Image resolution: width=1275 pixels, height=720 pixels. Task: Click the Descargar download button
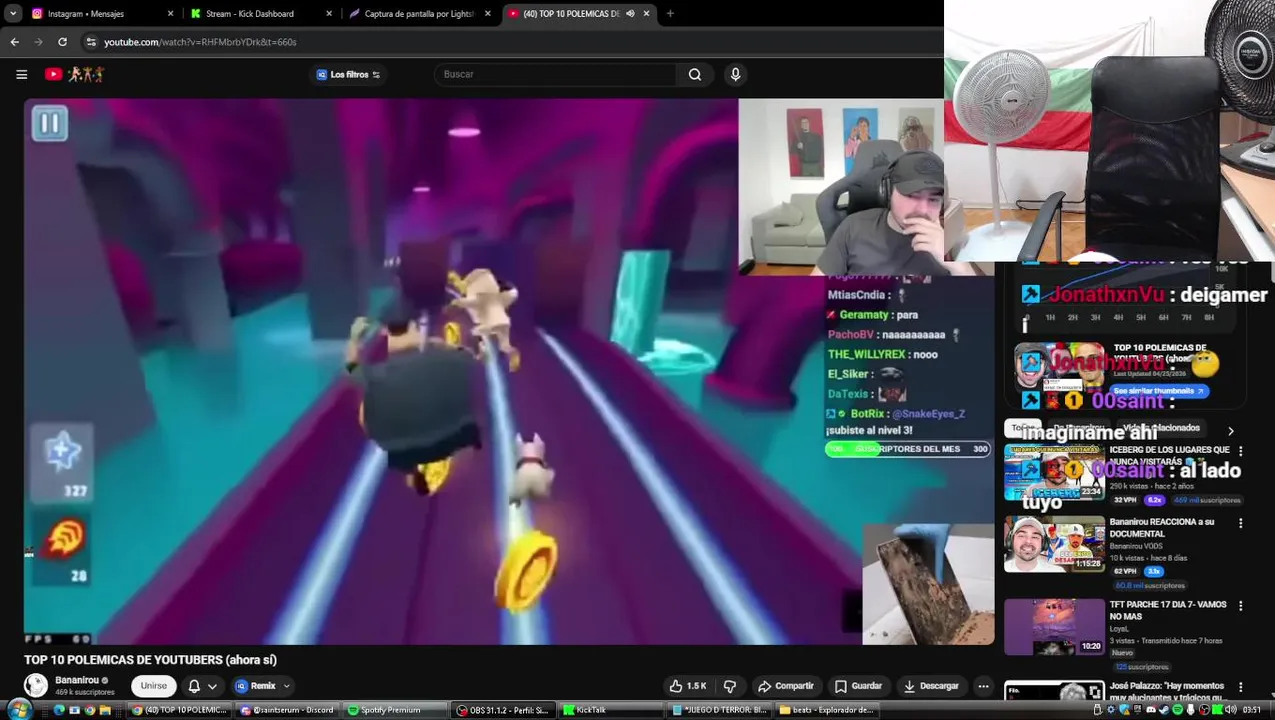pos(931,686)
